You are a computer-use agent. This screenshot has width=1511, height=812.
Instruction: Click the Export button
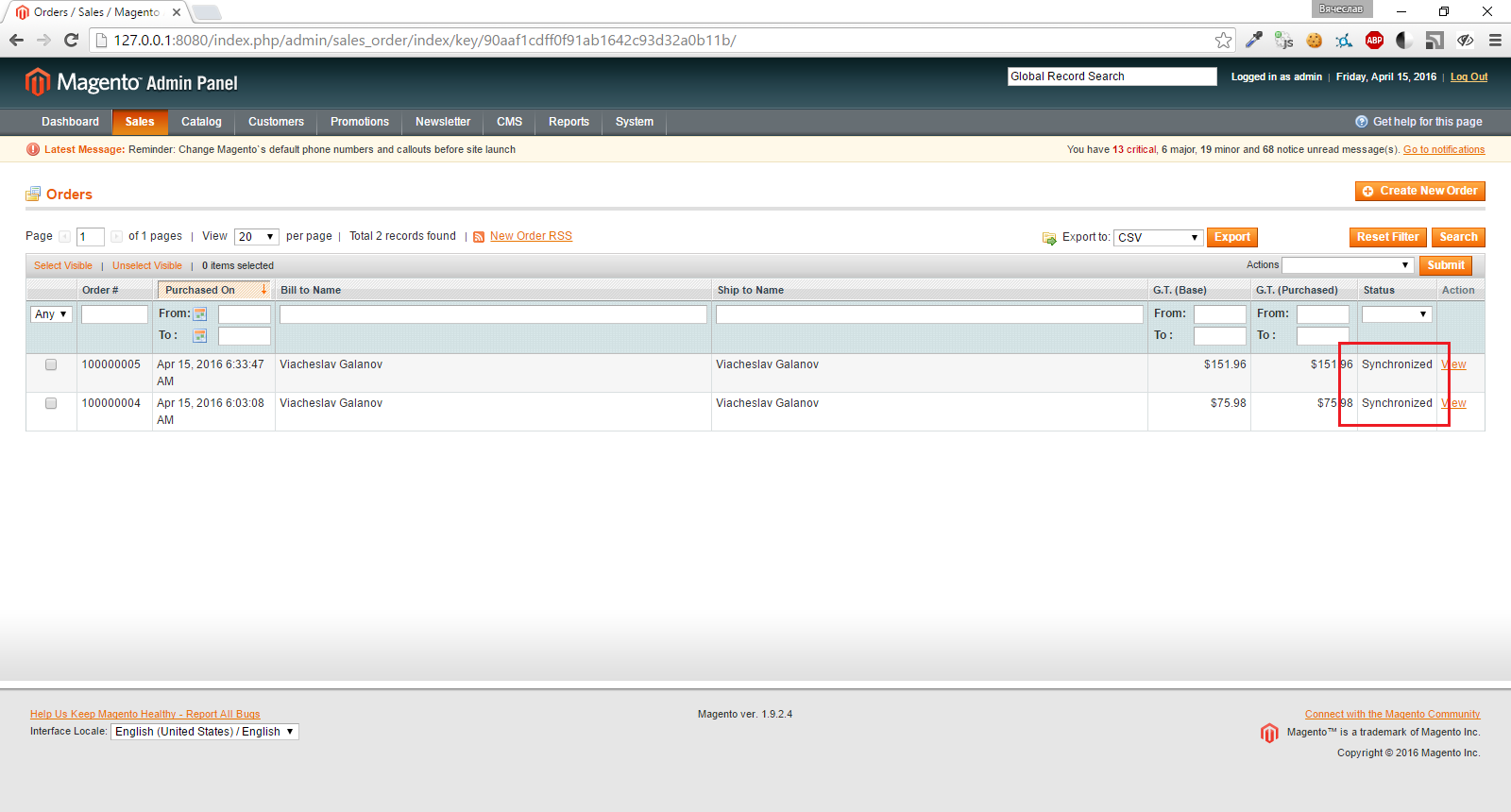point(1232,238)
